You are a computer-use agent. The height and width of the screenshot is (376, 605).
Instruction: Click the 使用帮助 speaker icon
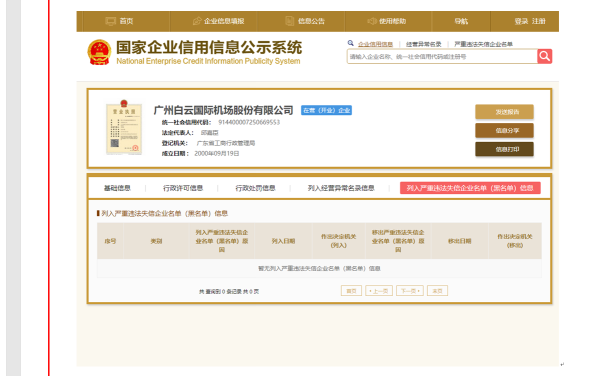(x=372, y=21)
